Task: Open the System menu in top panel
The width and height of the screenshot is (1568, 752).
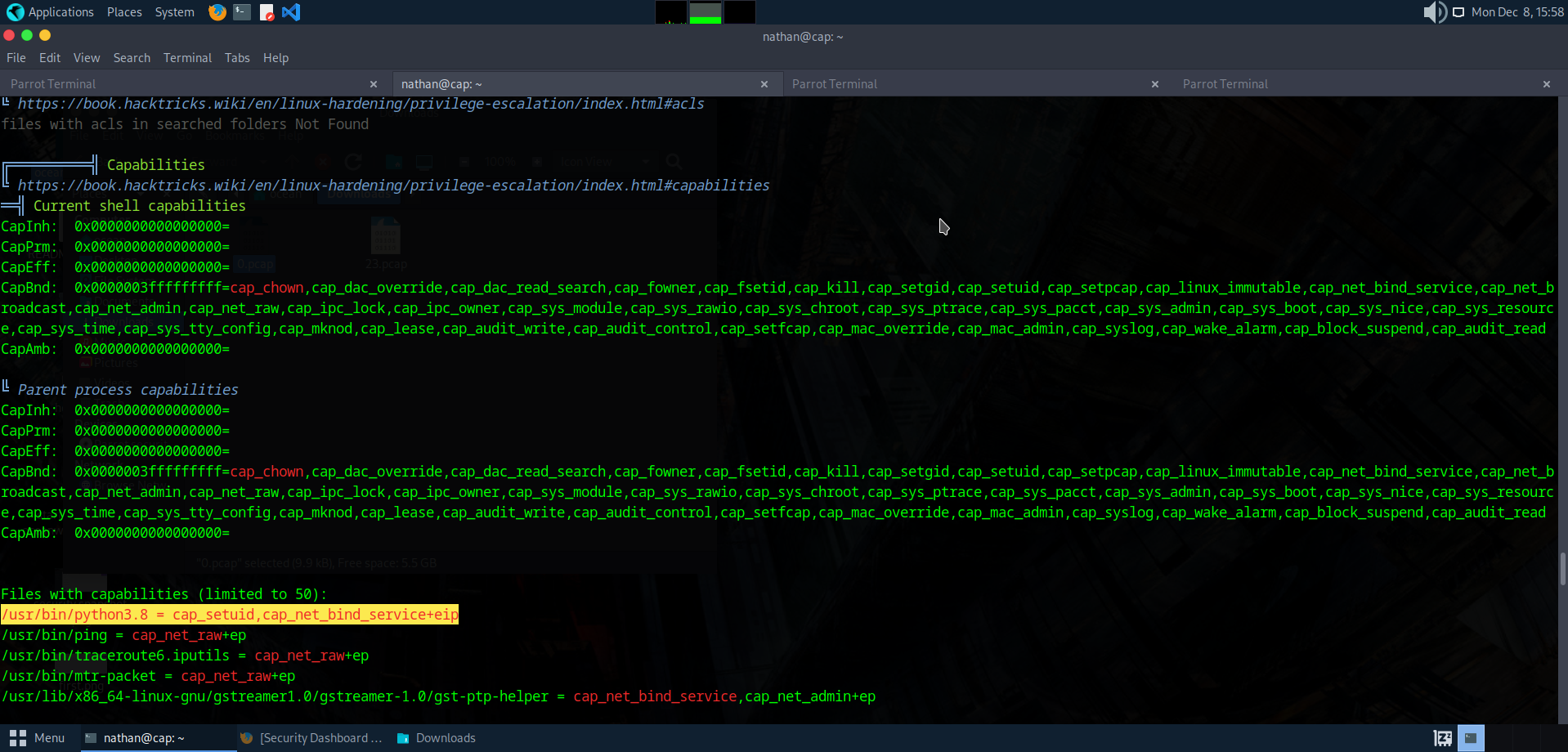Action: tap(174, 12)
